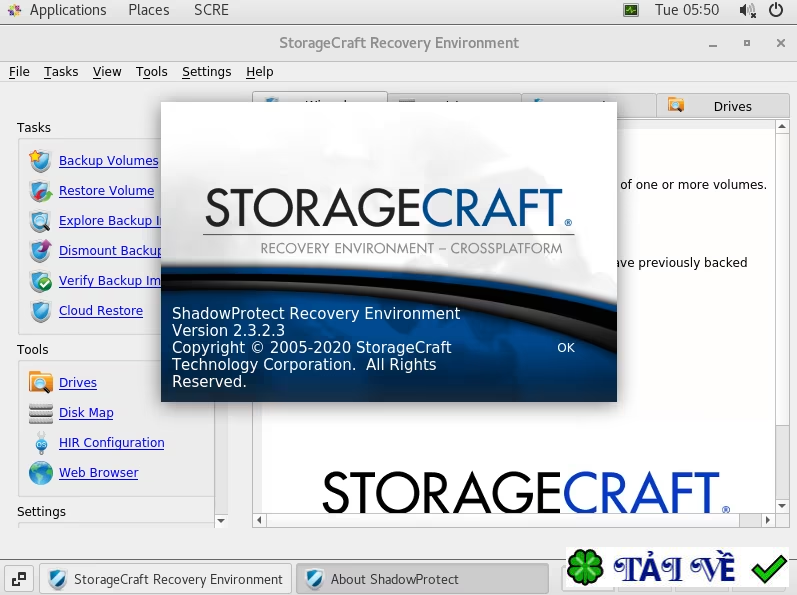Image resolution: width=797 pixels, height=595 pixels.
Task: Click the ShadowProtect Recovery Environment text
Action: (316, 314)
